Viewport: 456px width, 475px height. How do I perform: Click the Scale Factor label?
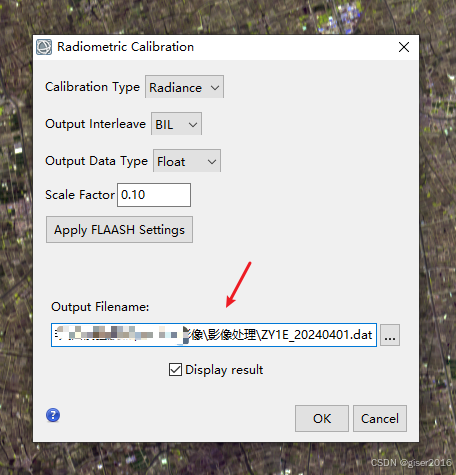click(80, 195)
